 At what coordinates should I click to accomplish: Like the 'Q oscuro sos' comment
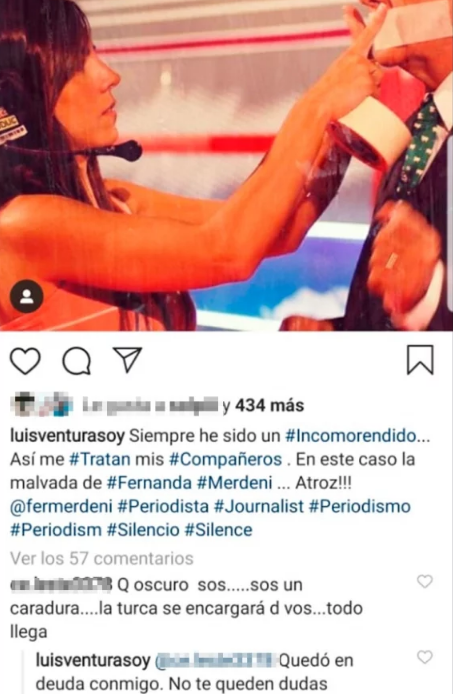point(425,581)
